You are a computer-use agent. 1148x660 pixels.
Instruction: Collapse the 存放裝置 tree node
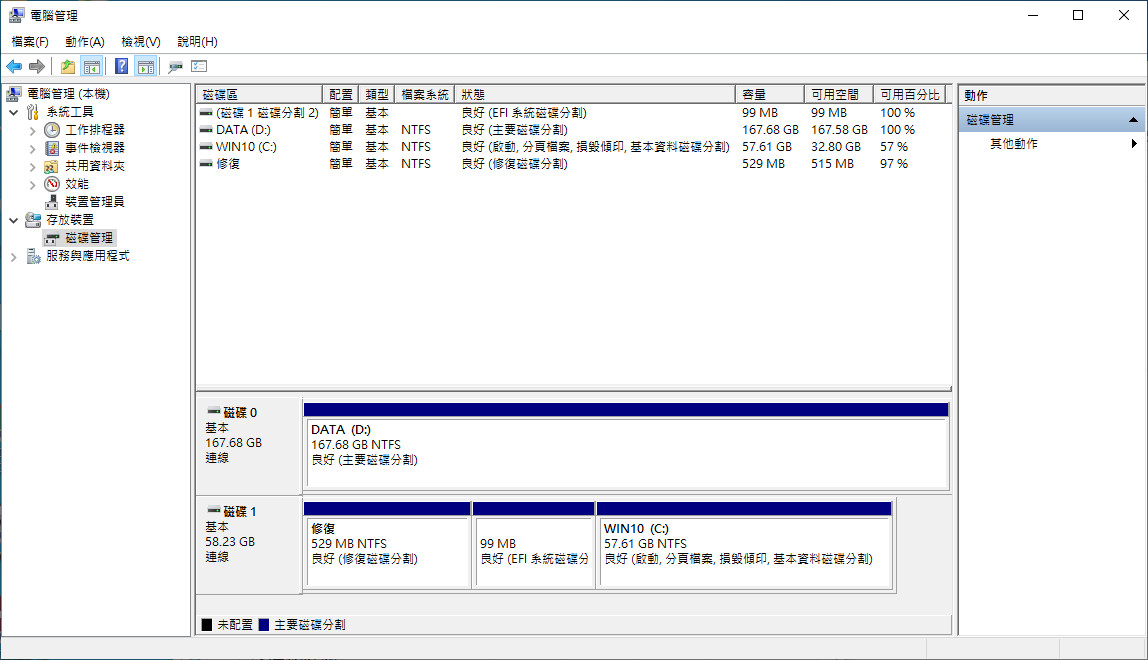pyautogui.click(x=13, y=220)
